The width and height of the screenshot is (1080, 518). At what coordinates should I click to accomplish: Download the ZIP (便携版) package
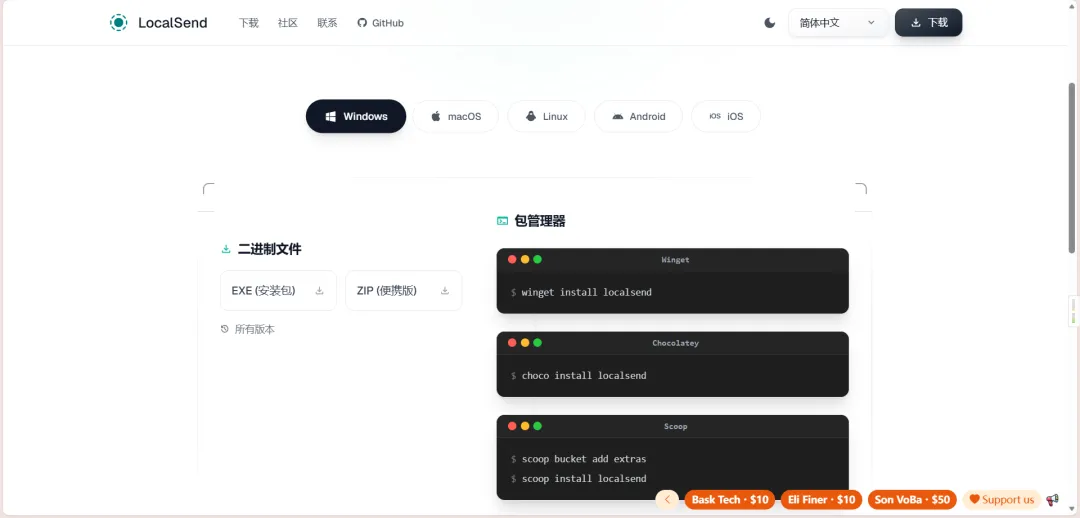coord(404,291)
